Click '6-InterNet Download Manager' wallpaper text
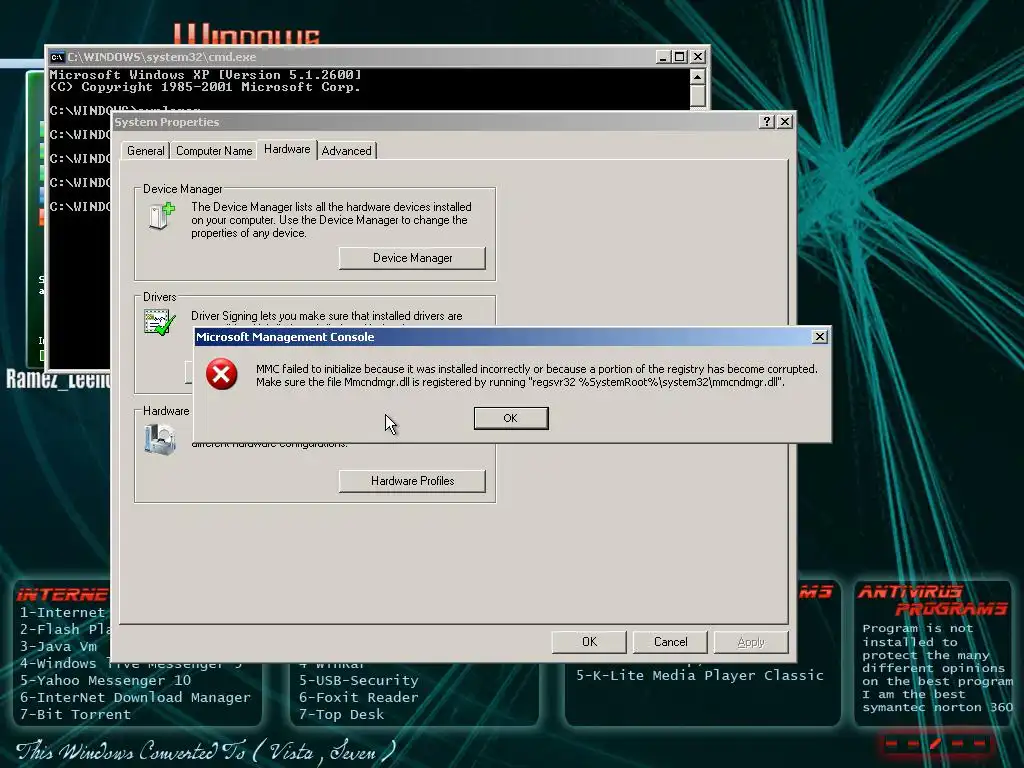Screen dimensions: 1024x768 pos(135,697)
